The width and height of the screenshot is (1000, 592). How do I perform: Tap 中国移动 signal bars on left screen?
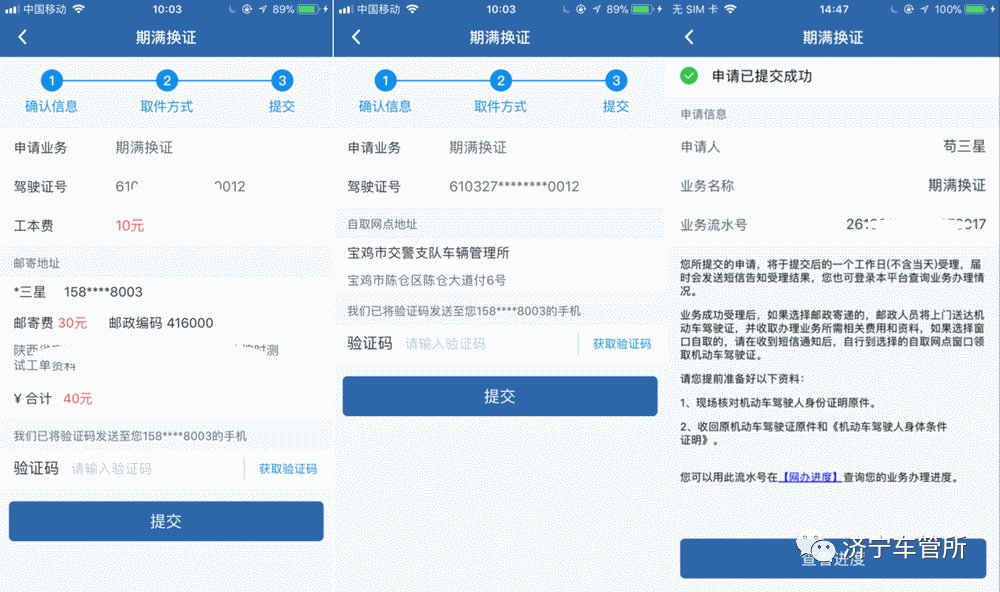[11, 9]
